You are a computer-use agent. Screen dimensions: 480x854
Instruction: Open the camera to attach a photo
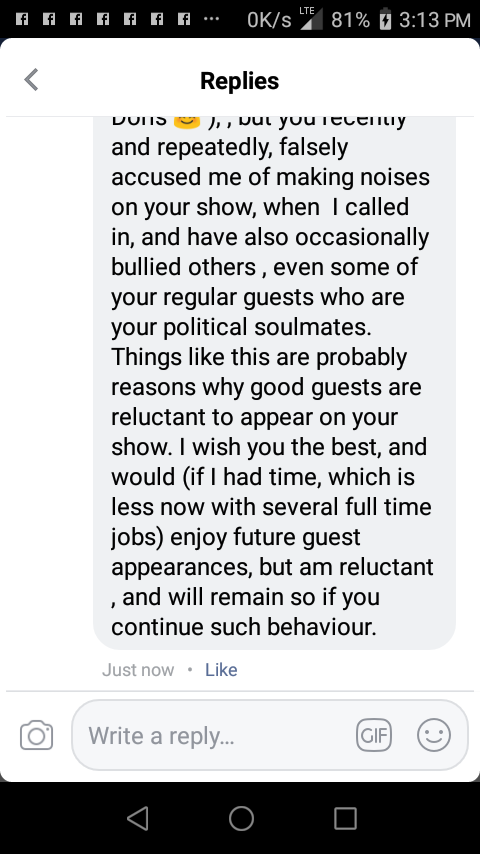(x=37, y=735)
